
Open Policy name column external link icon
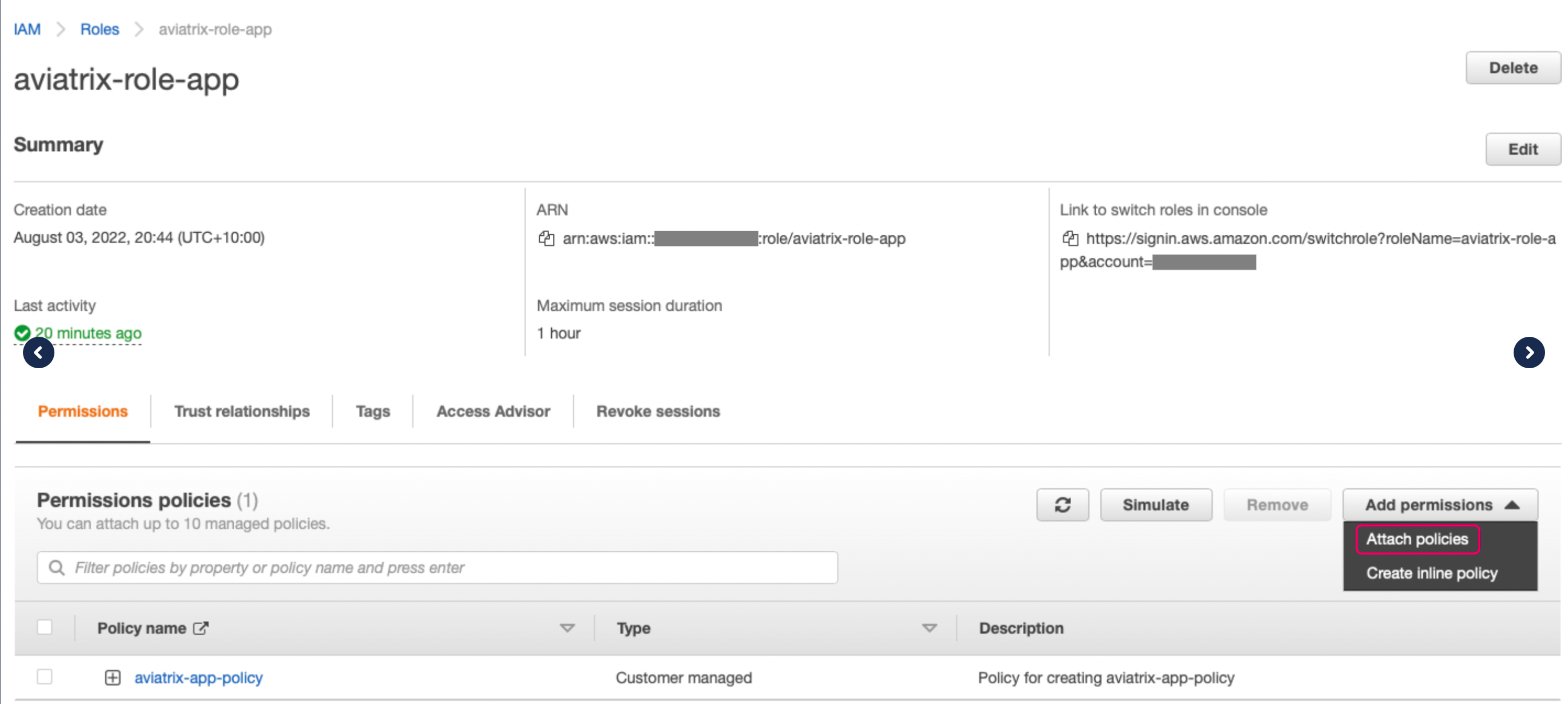201,628
